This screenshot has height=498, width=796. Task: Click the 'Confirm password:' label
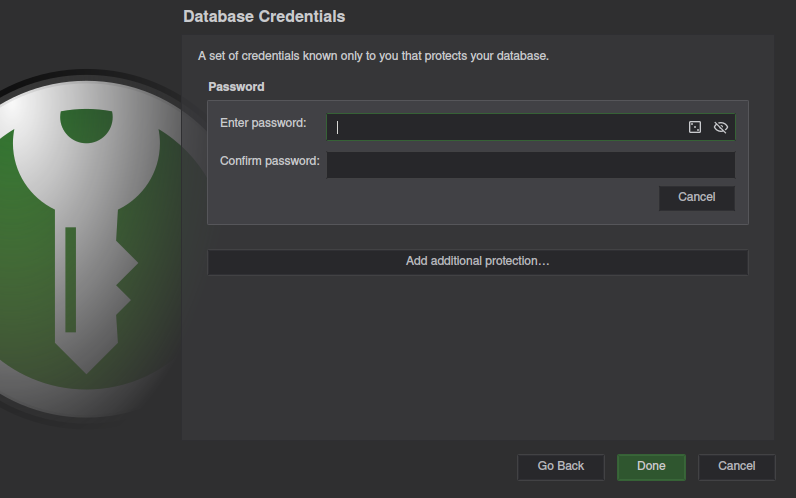270,161
